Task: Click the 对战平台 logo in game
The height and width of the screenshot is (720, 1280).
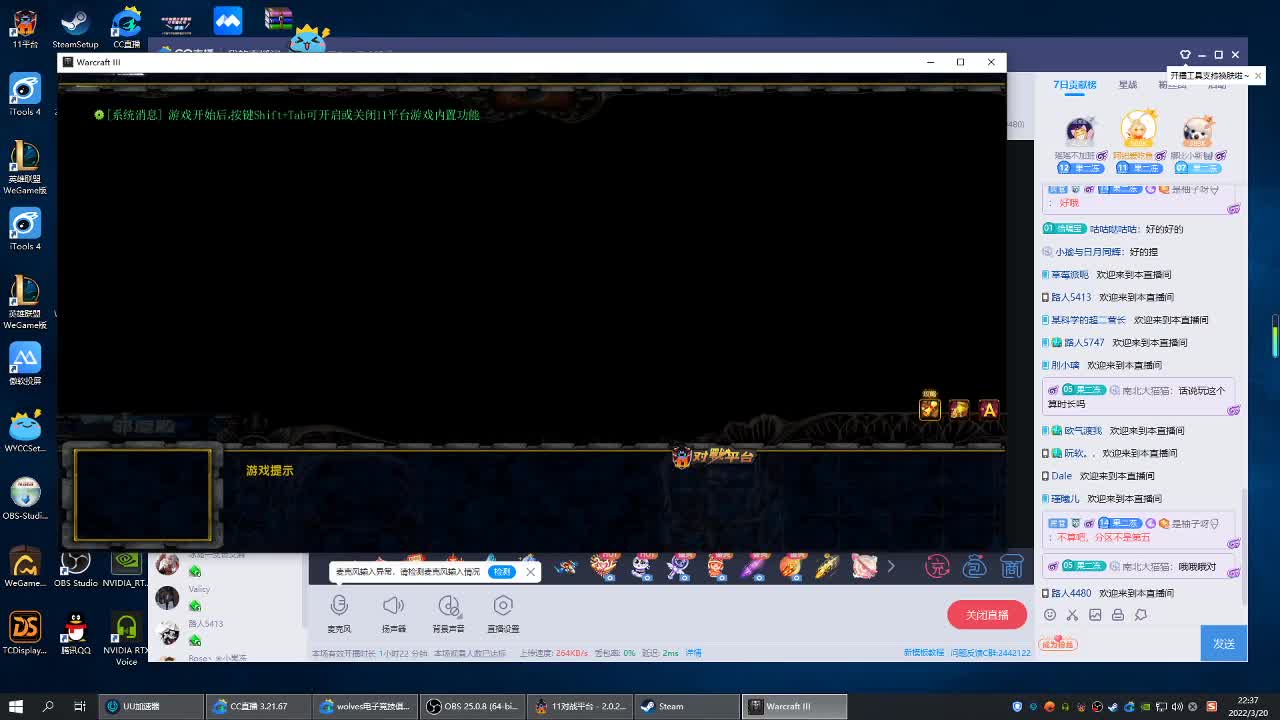Action: click(x=713, y=457)
